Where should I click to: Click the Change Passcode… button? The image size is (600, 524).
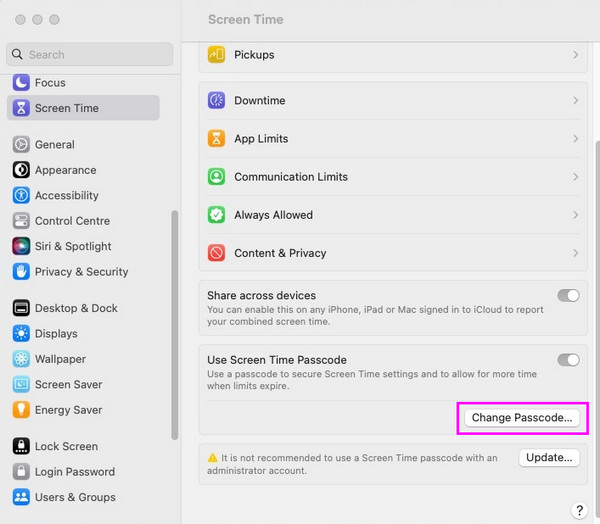click(x=522, y=418)
